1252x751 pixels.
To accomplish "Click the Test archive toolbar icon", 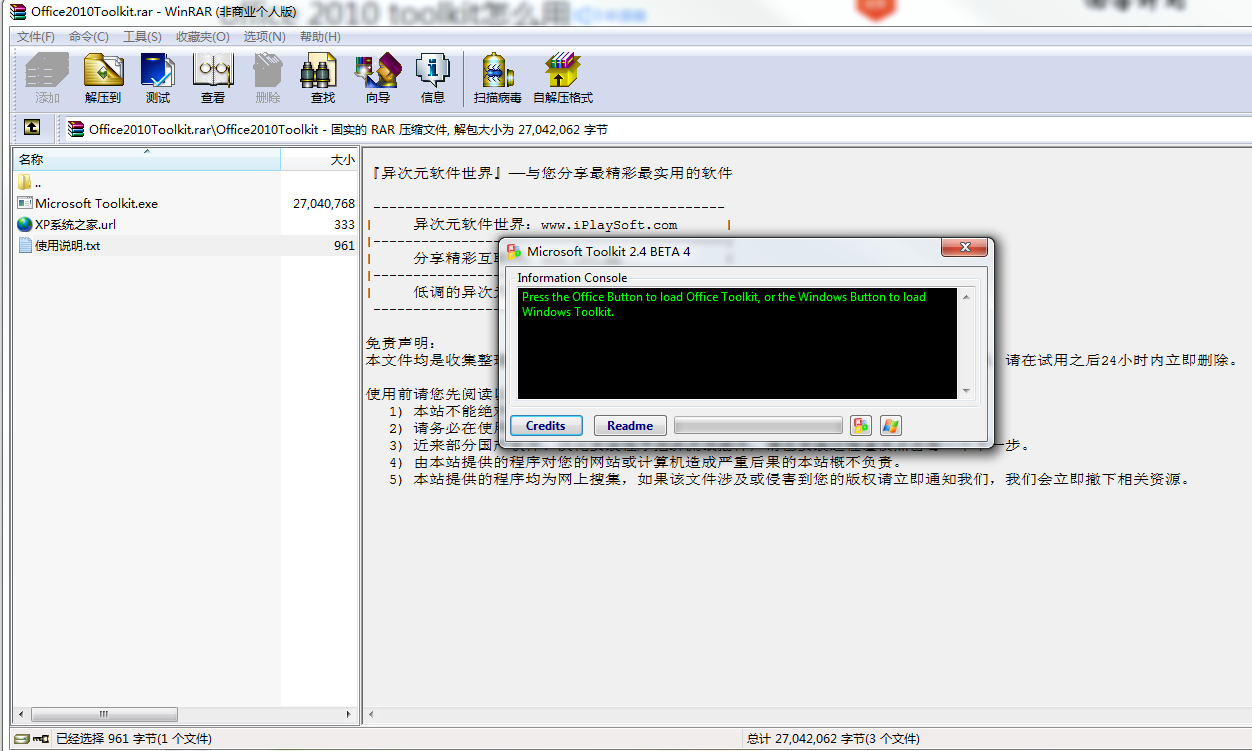I will point(158,78).
